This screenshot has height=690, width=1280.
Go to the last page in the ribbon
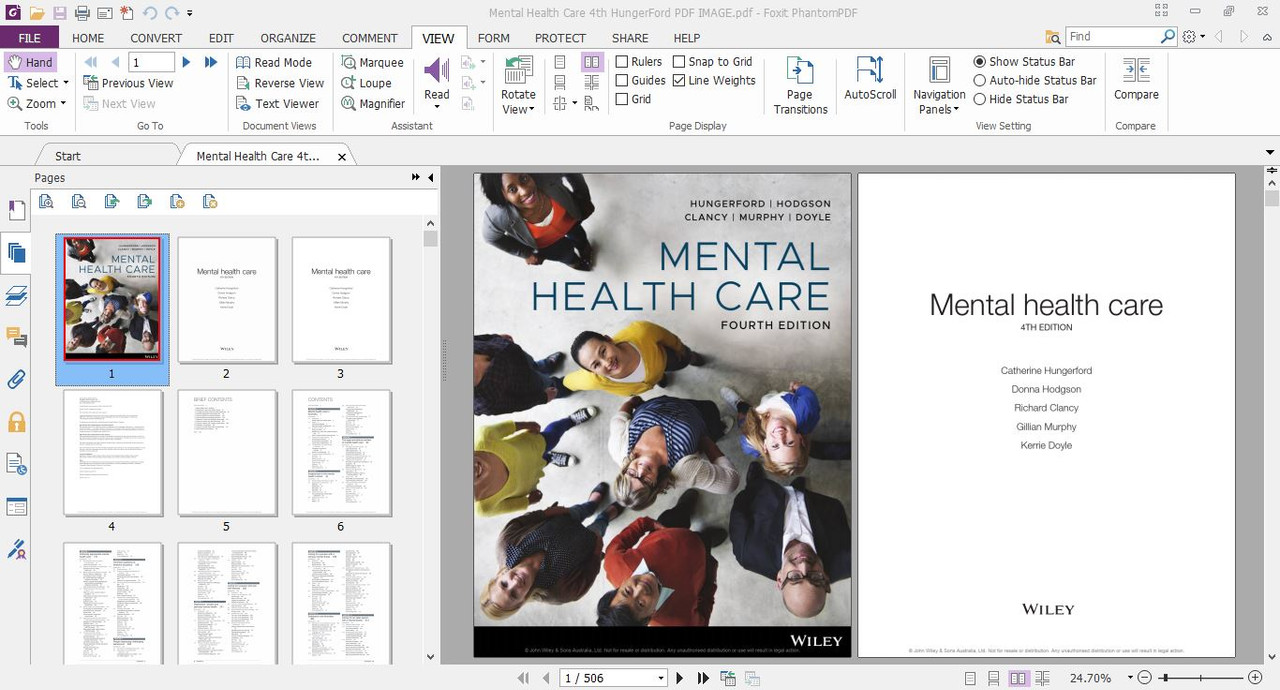pyautogui.click(x=211, y=62)
